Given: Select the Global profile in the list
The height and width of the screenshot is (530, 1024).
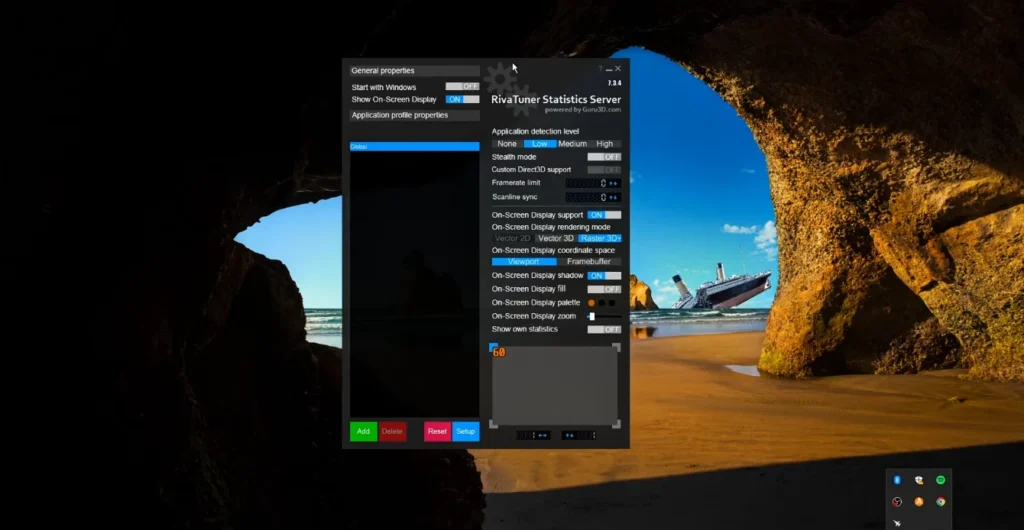Looking at the screenshot, I should pyautogui.click(x=415, y=147).
